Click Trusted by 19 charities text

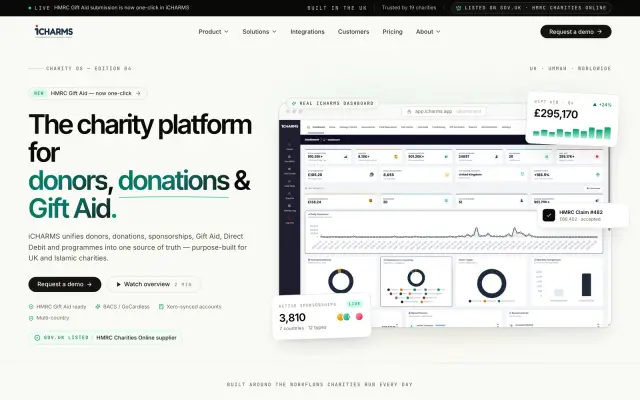409,8
